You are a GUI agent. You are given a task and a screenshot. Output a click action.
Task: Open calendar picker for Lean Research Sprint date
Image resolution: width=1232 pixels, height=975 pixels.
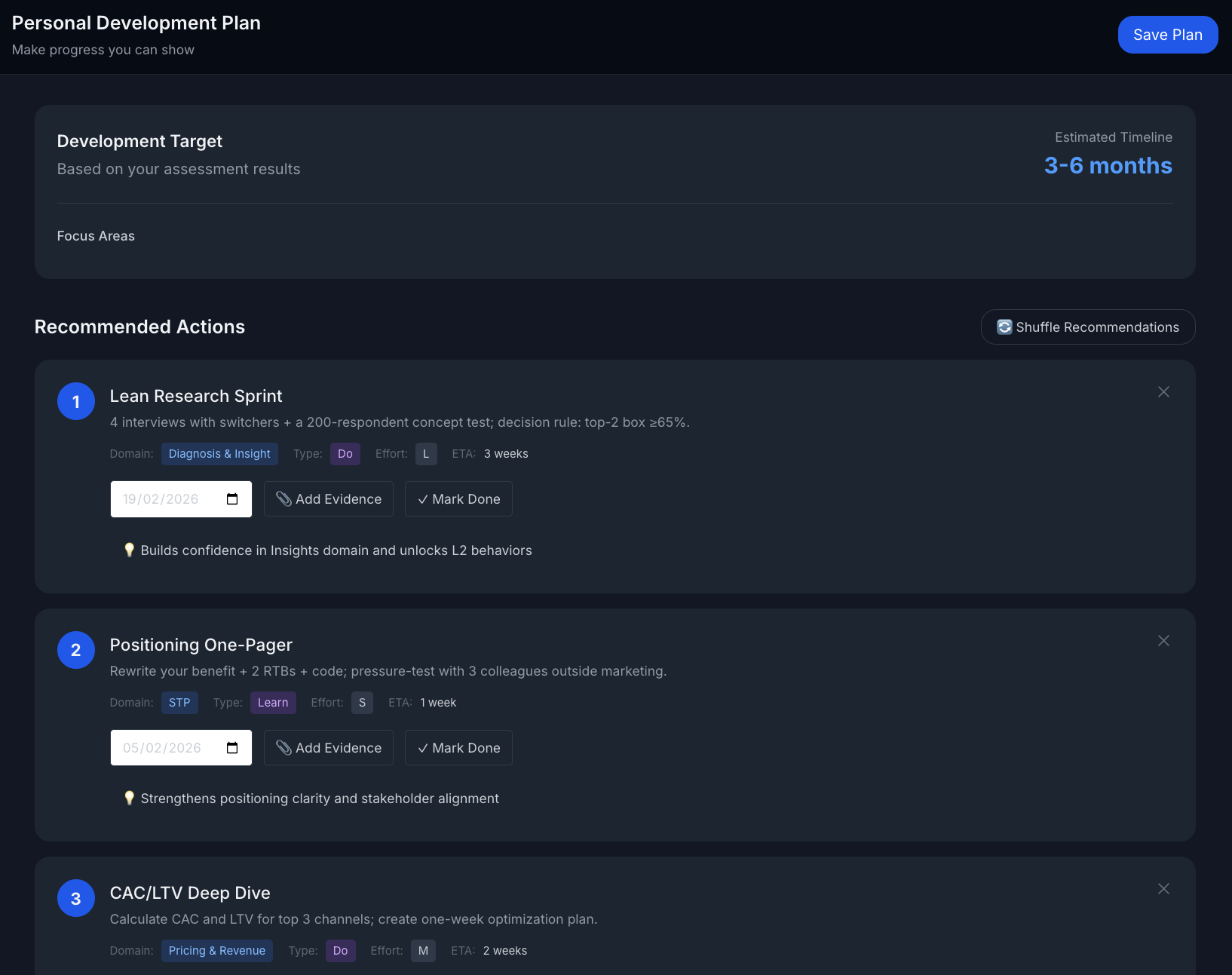[x=232, y=499]
